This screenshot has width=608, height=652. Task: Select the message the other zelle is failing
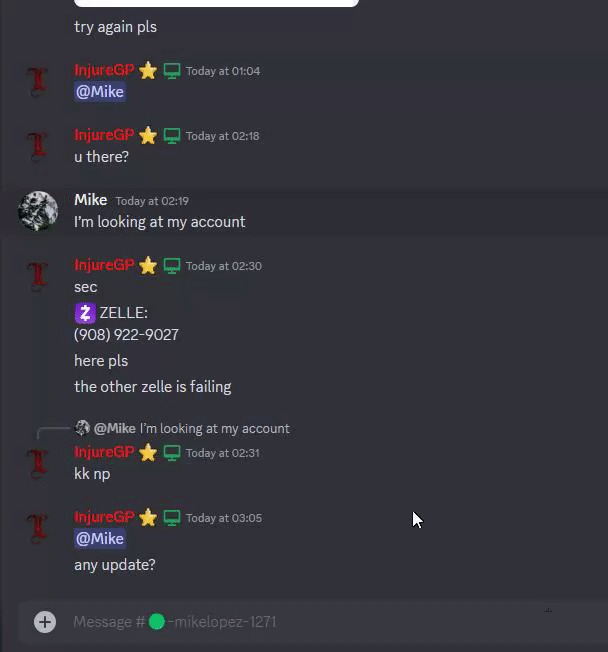coord(153,387)
